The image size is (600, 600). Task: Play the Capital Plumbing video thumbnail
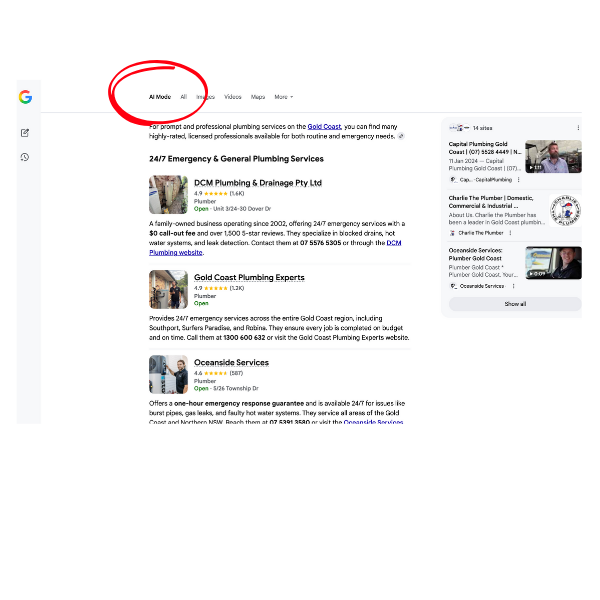point(553,157)
